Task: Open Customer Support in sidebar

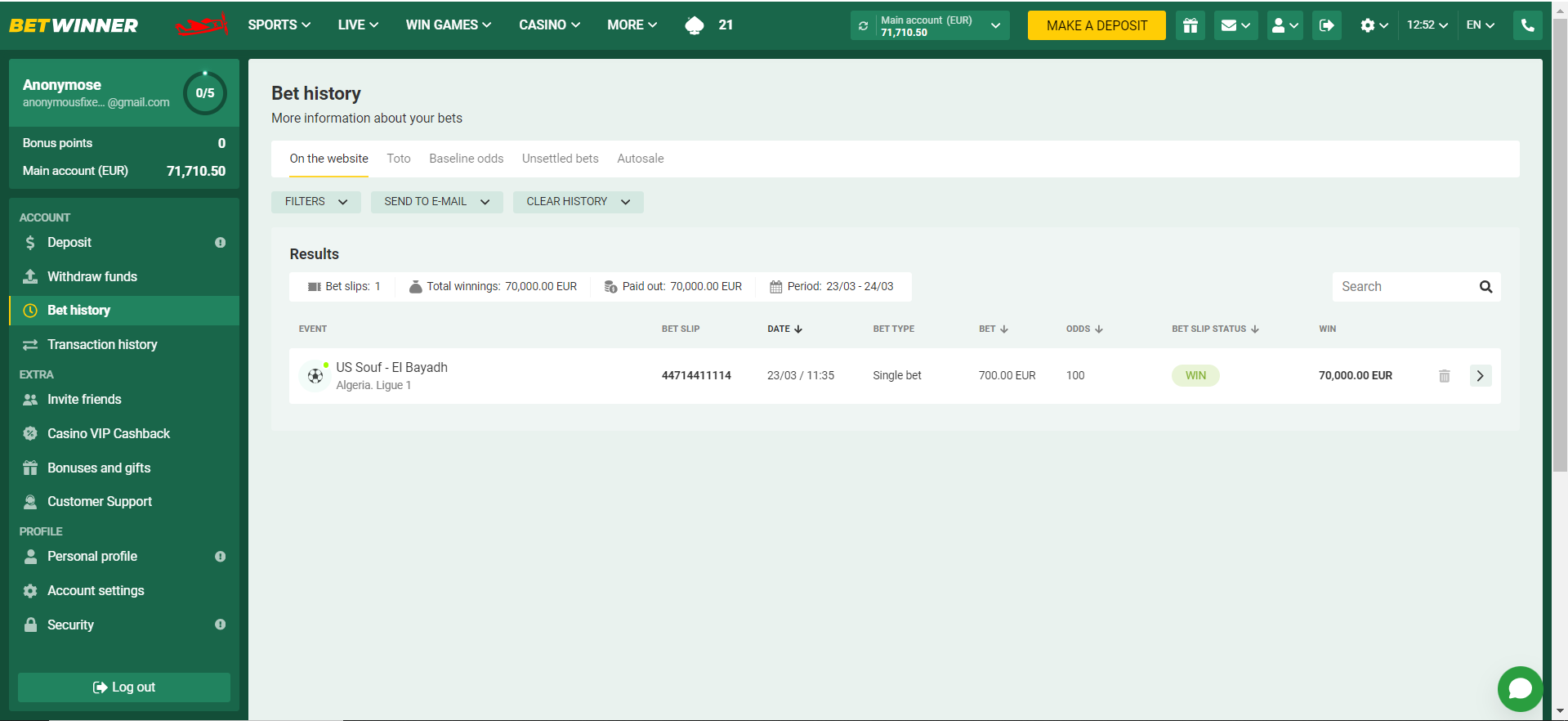Action: click(124, 502)
